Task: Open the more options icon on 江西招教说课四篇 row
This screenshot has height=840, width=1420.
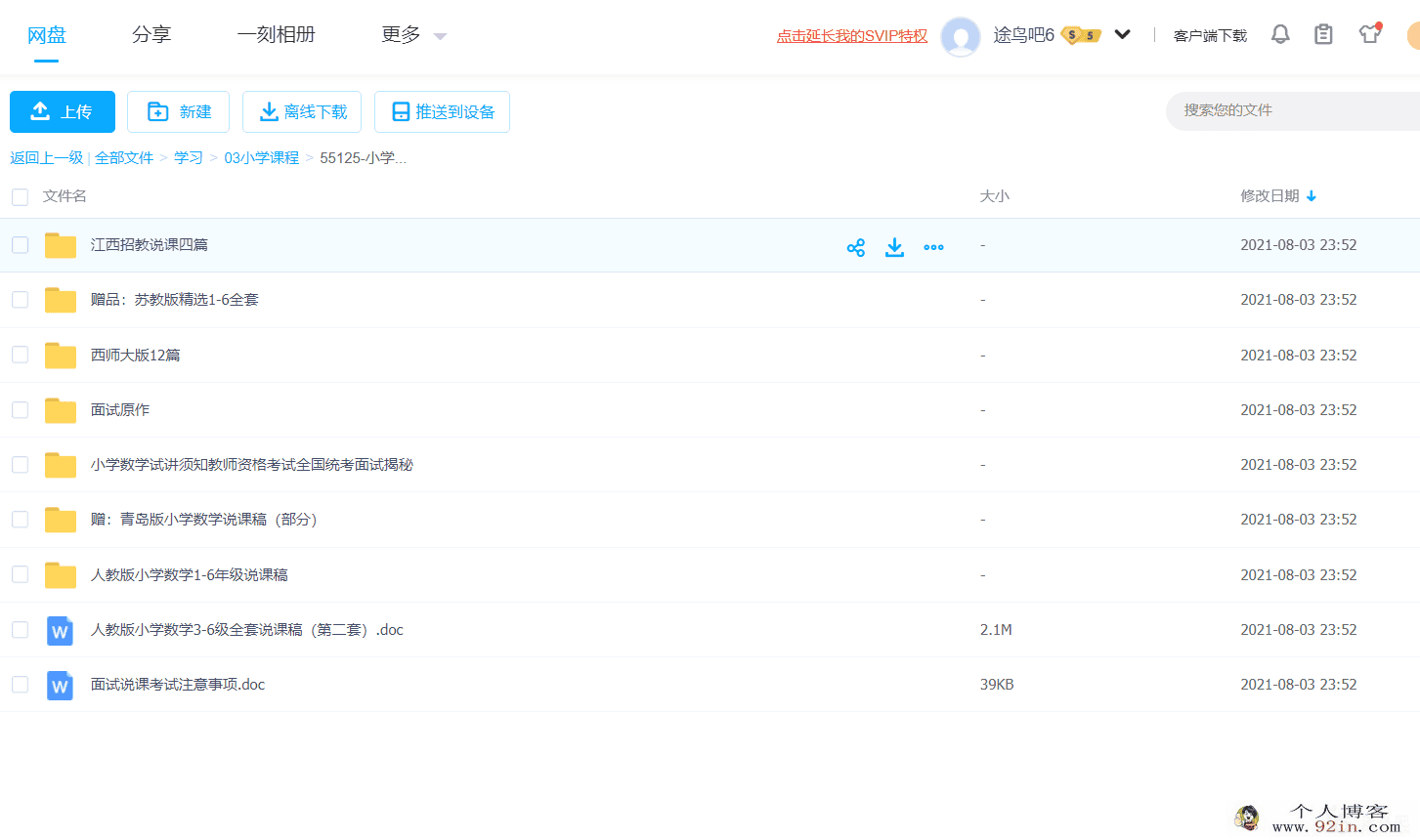Action: (933, 247)
